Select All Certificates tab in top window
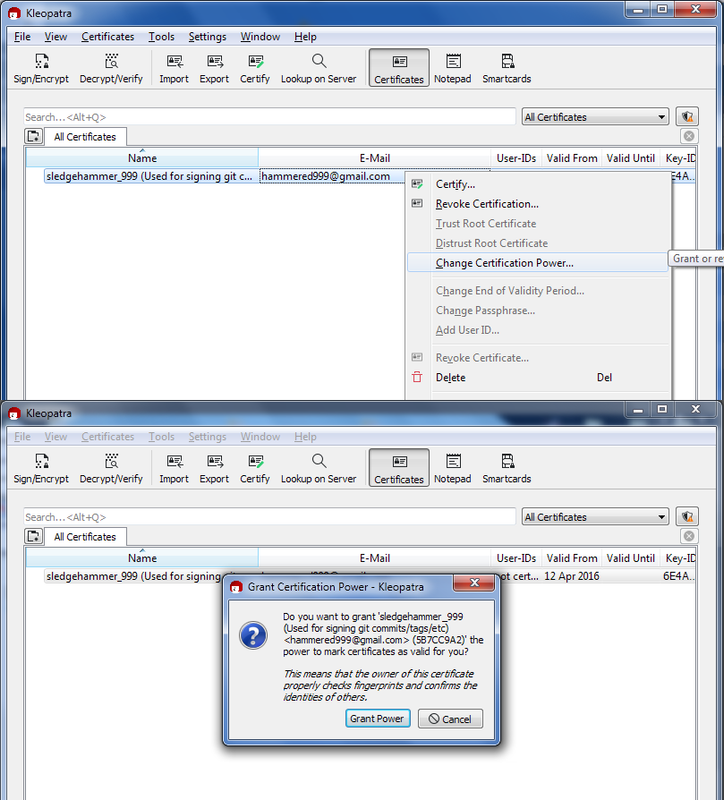The image size is (724, 800). pos(85,137)
